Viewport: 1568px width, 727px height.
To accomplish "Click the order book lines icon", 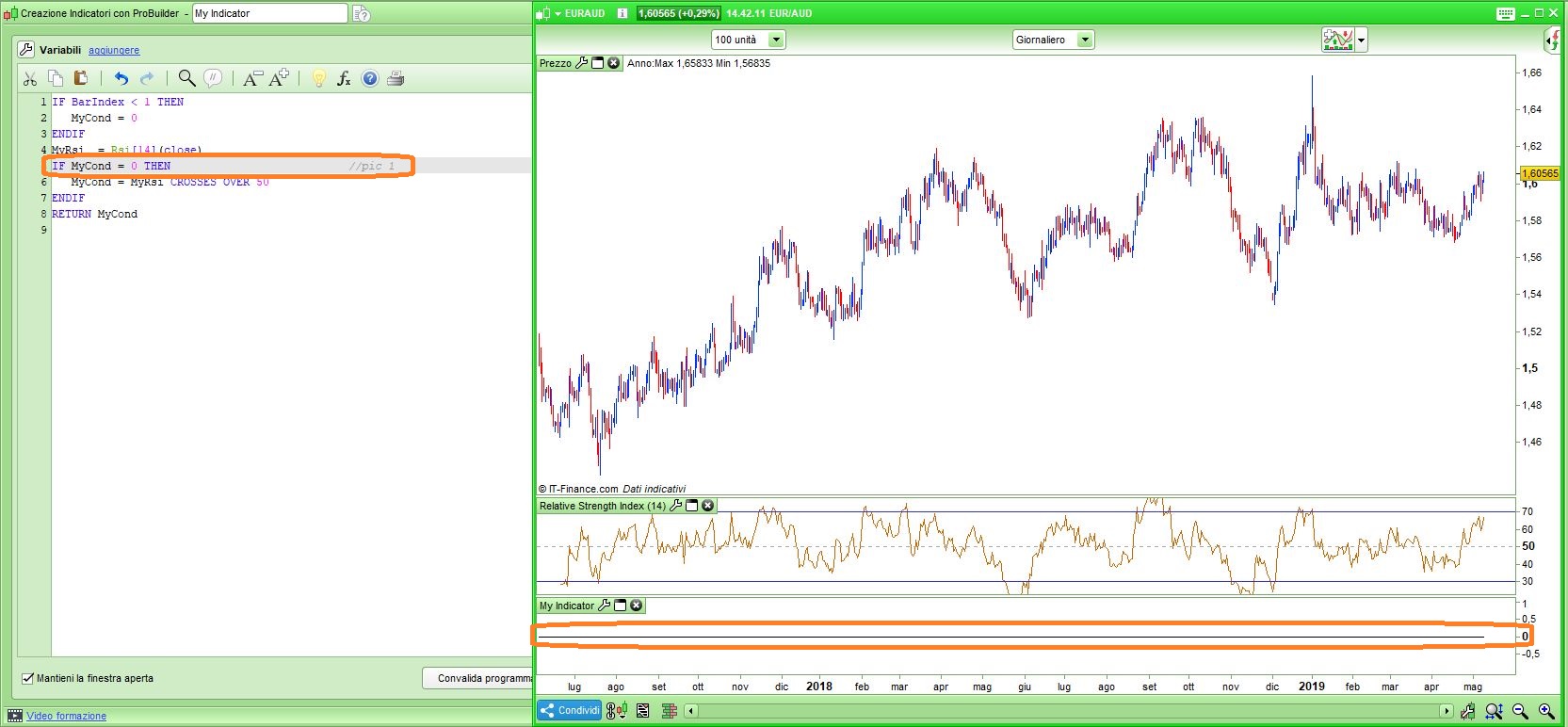I will click(x=670, y=710).
